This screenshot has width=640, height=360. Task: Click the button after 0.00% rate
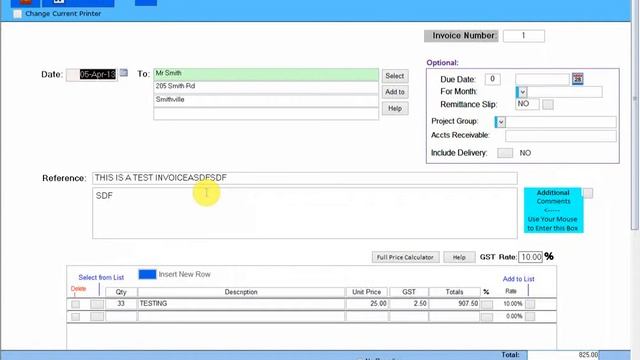coord(530,317)
